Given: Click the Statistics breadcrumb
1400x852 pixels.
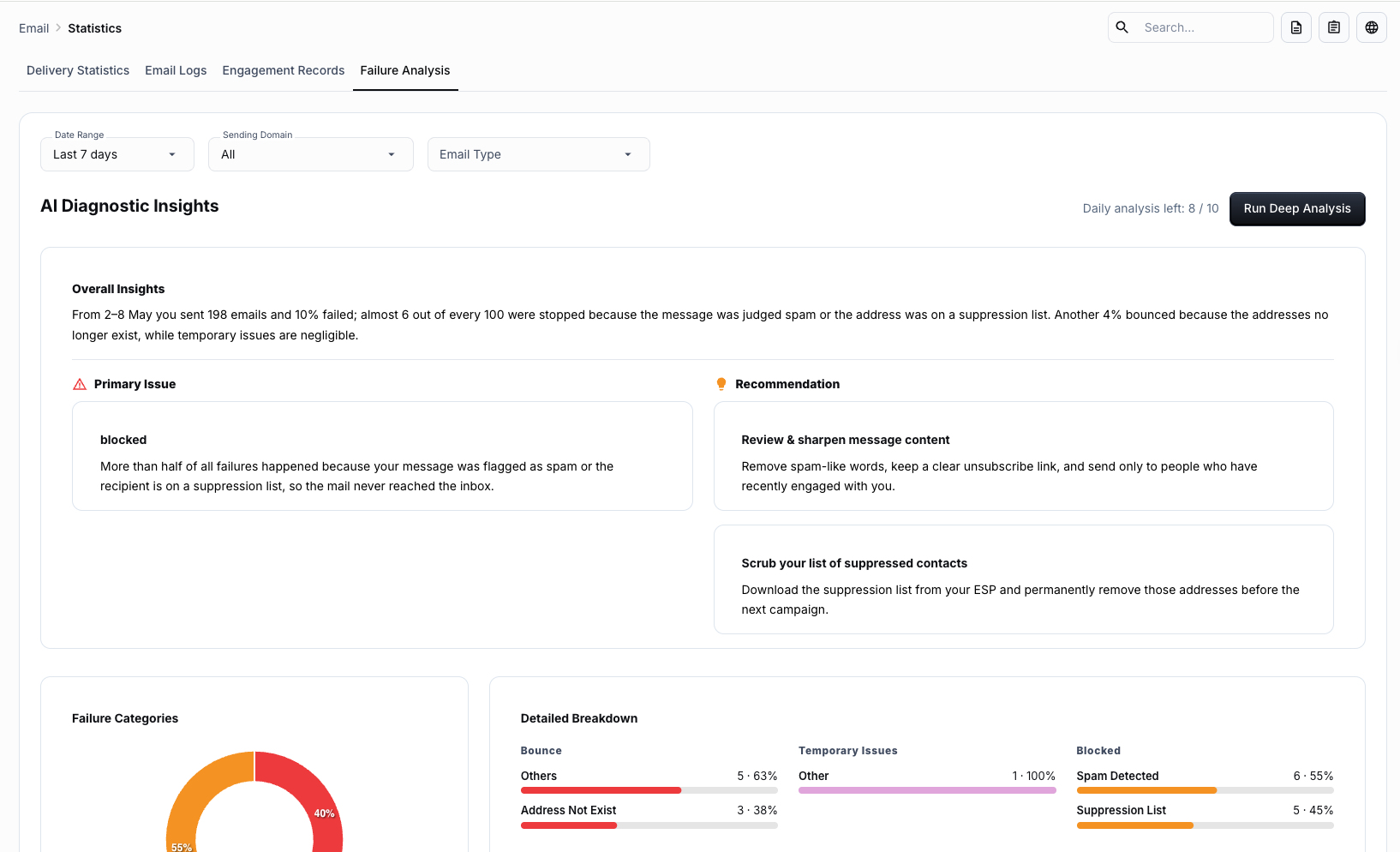Looking at the screenshot, I should point(95,28).
